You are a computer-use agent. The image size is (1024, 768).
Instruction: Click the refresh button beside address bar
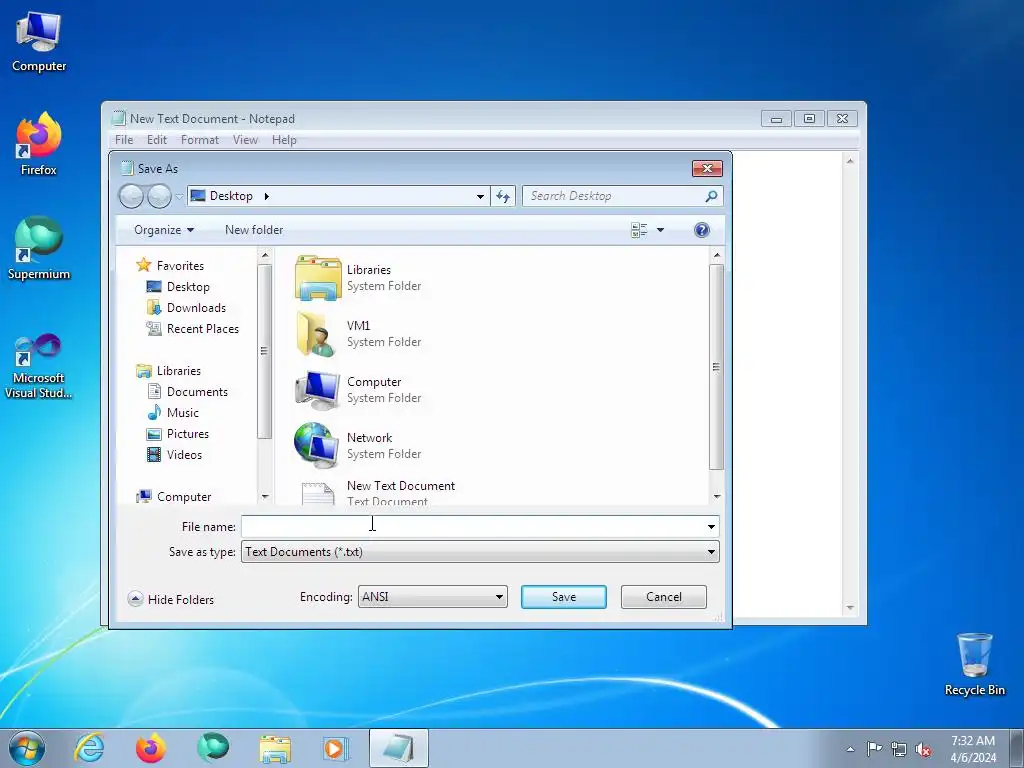click(503, 196)
